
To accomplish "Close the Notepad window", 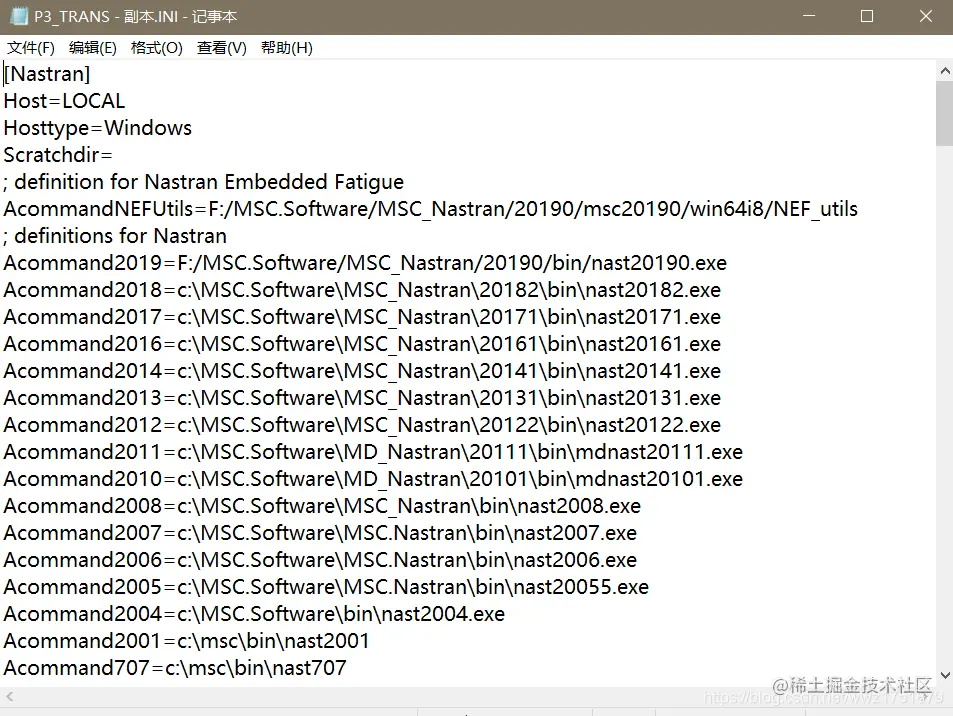I will coord(925,16).
